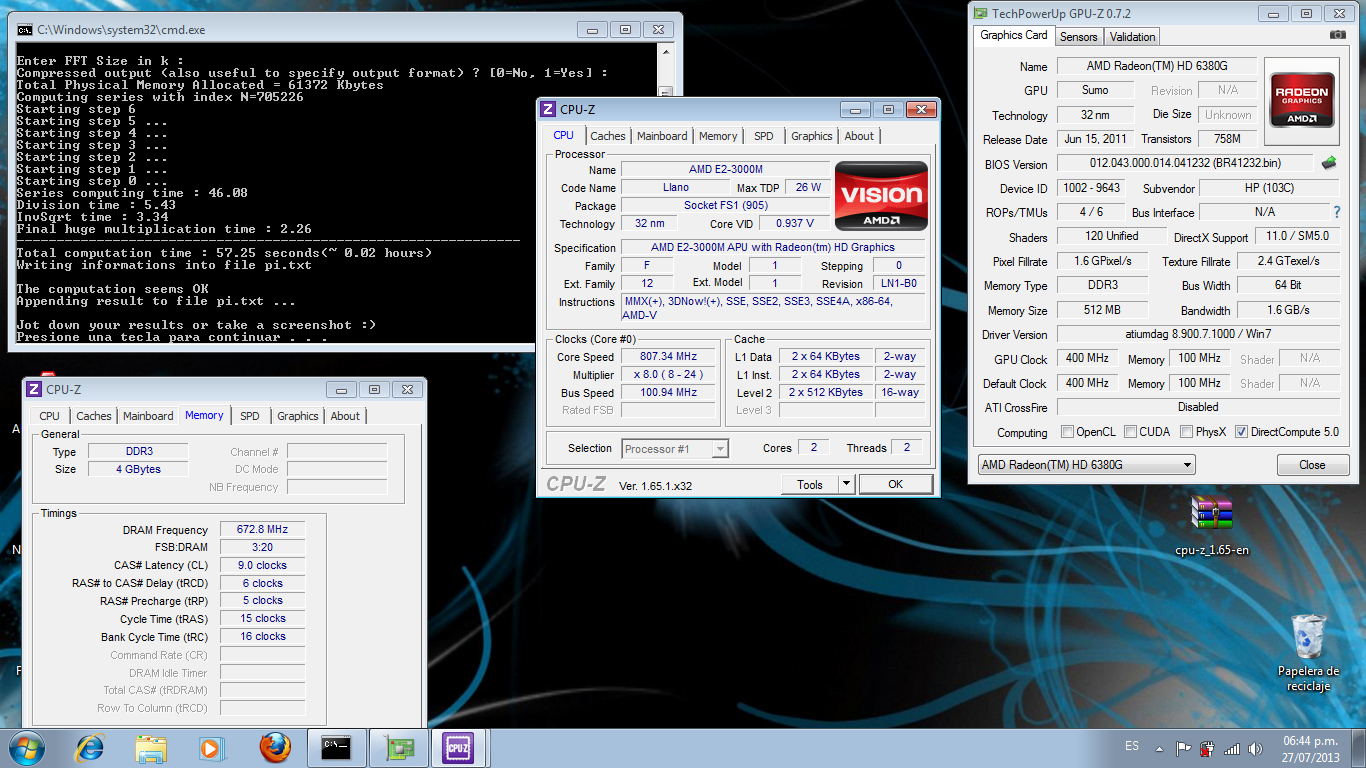Open the Tools dropdown arrow in CPU-Z

click(846, 484)
